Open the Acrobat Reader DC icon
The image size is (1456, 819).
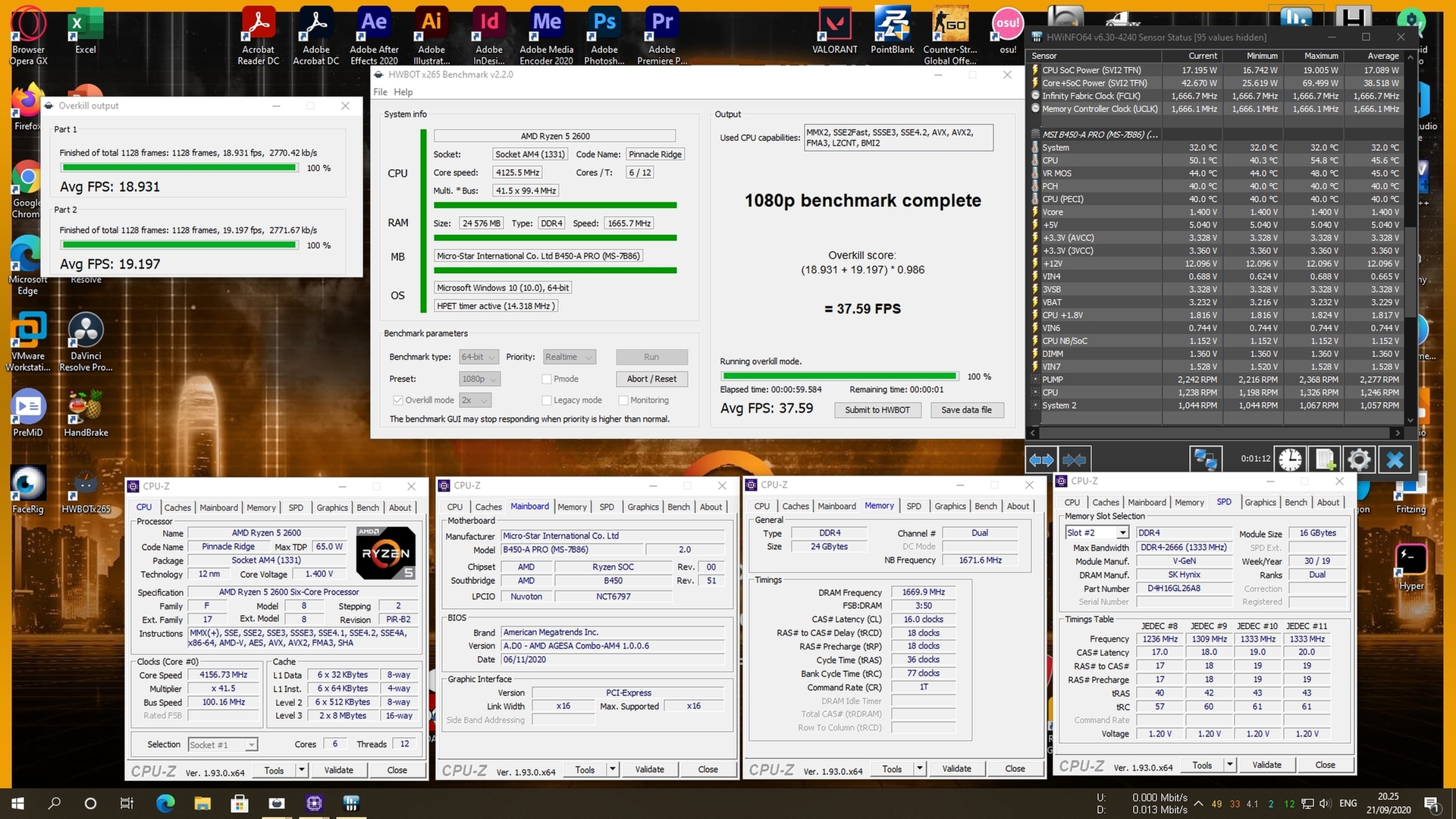259,35
